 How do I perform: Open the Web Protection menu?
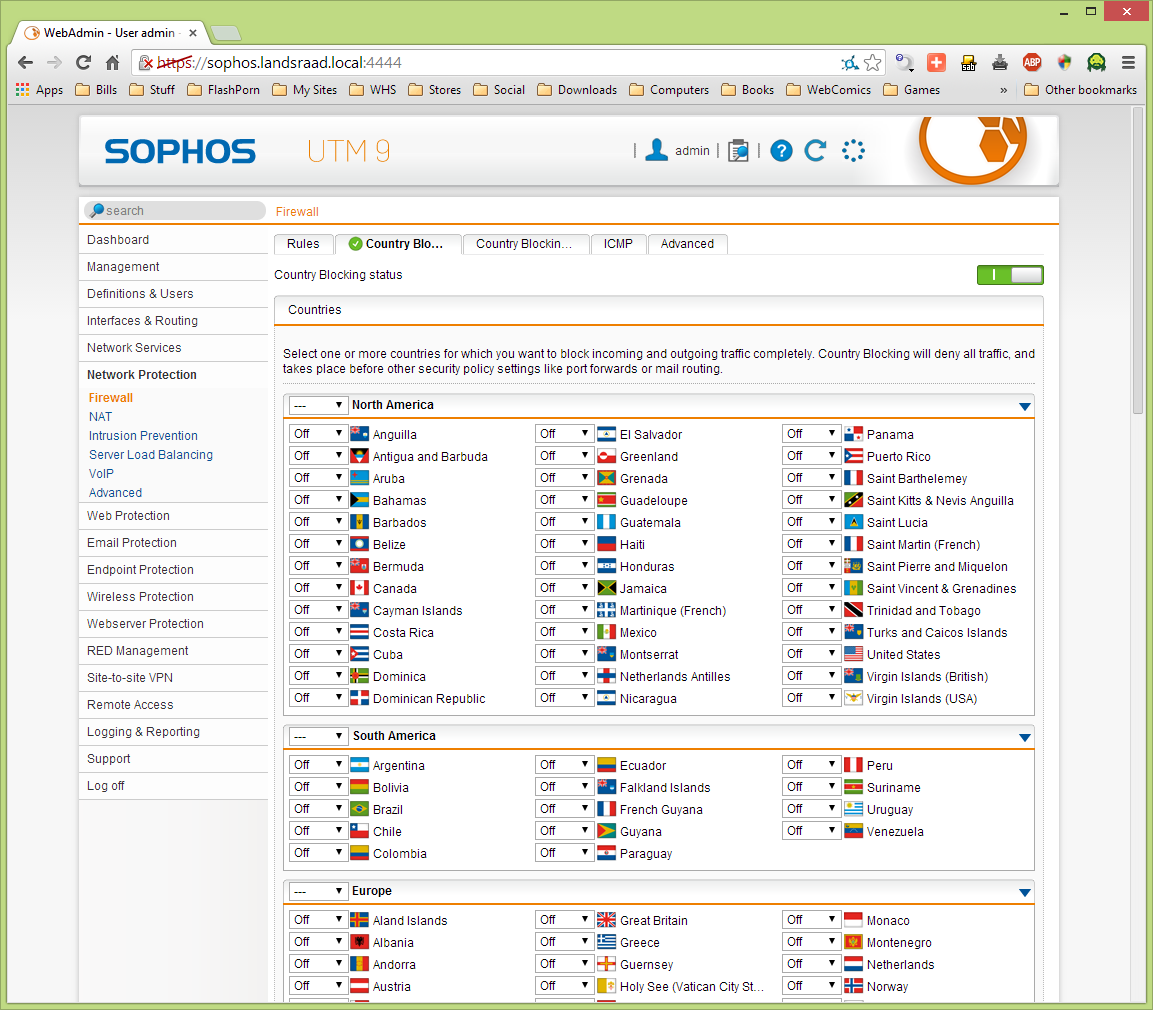point(174,515)
